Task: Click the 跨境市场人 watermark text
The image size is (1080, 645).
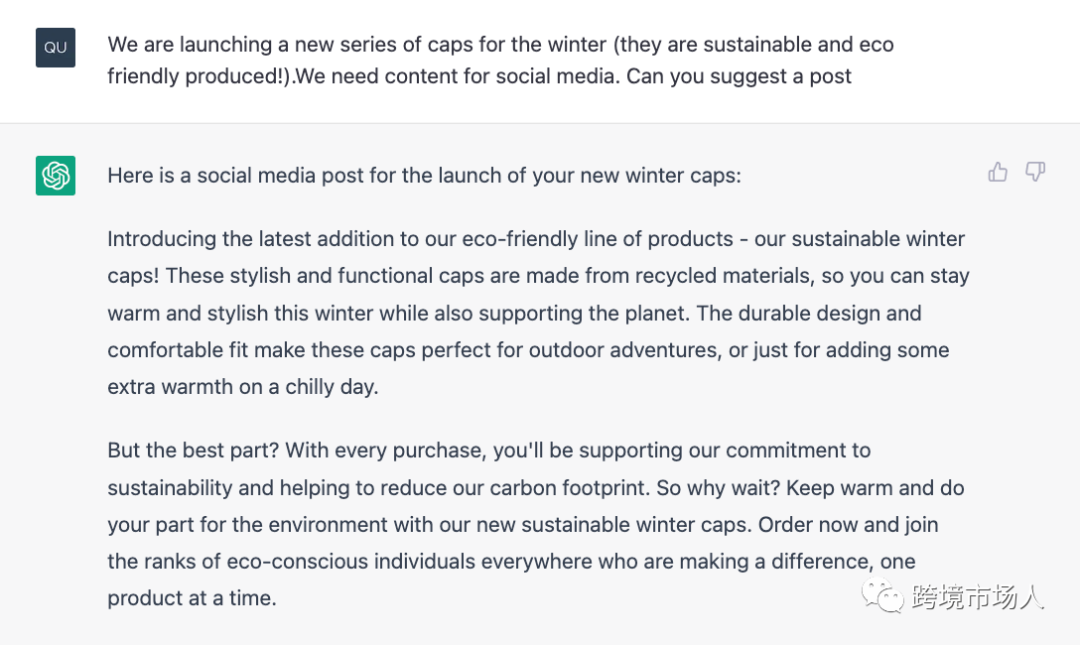Action: (x=977, y=598)
